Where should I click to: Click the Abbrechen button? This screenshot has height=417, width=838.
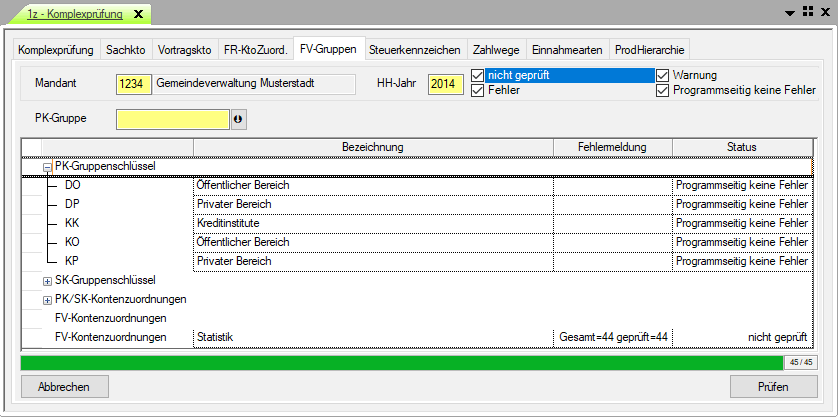coord(64,387)
